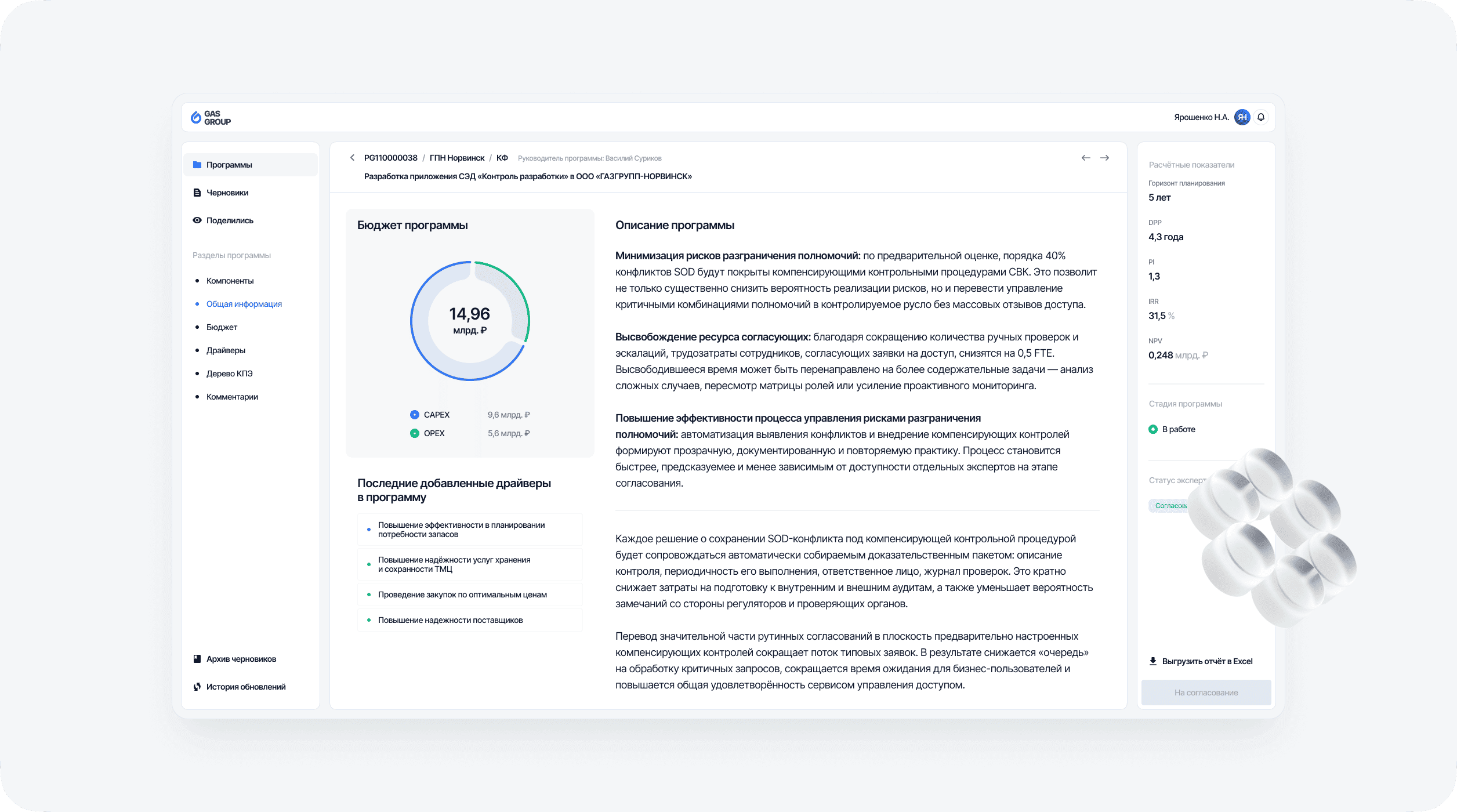Click the Бюджет программы heading
The image size is (1457, 812).
(x=412, y=225)
